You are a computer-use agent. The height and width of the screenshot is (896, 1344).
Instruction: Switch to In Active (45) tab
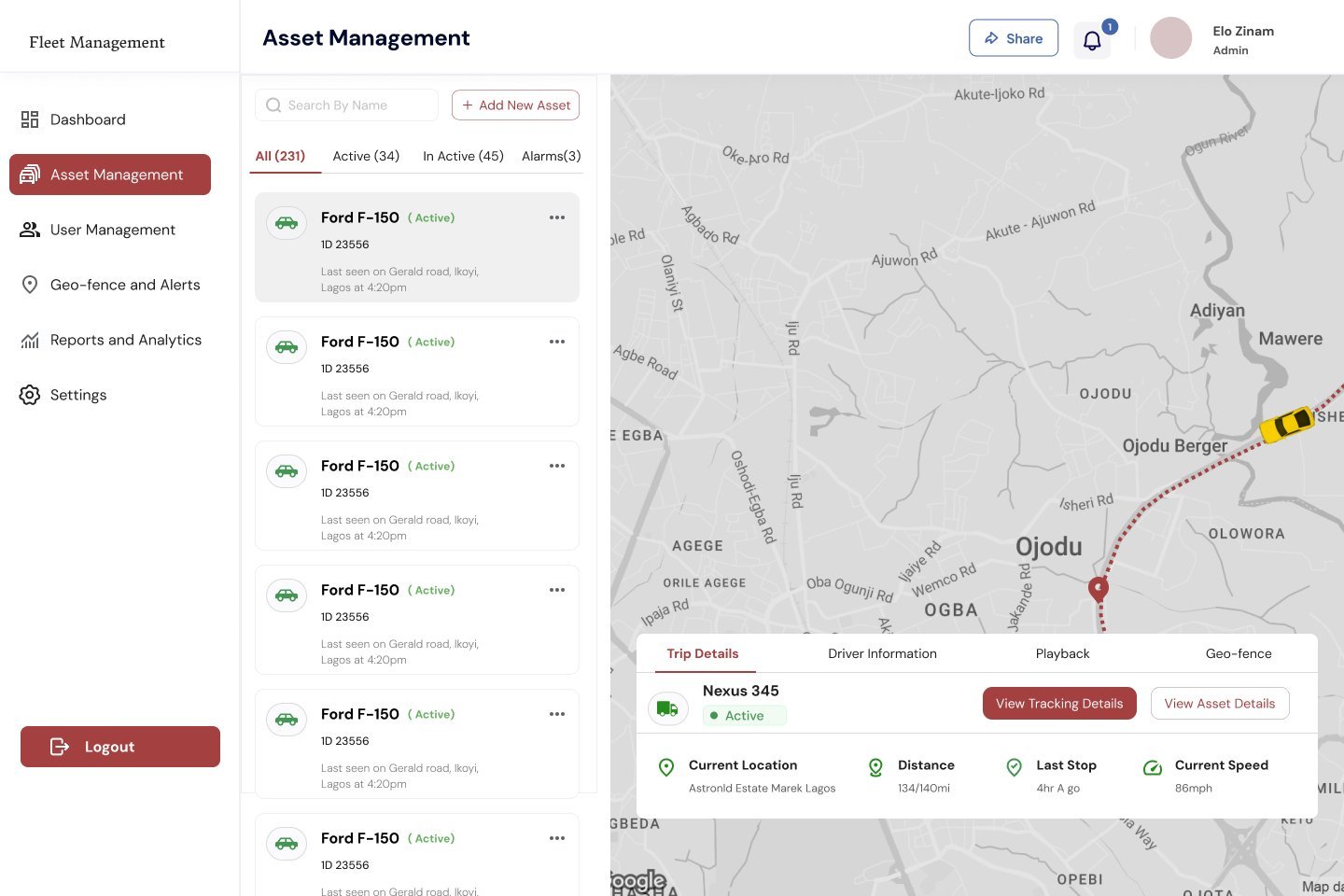463,156
